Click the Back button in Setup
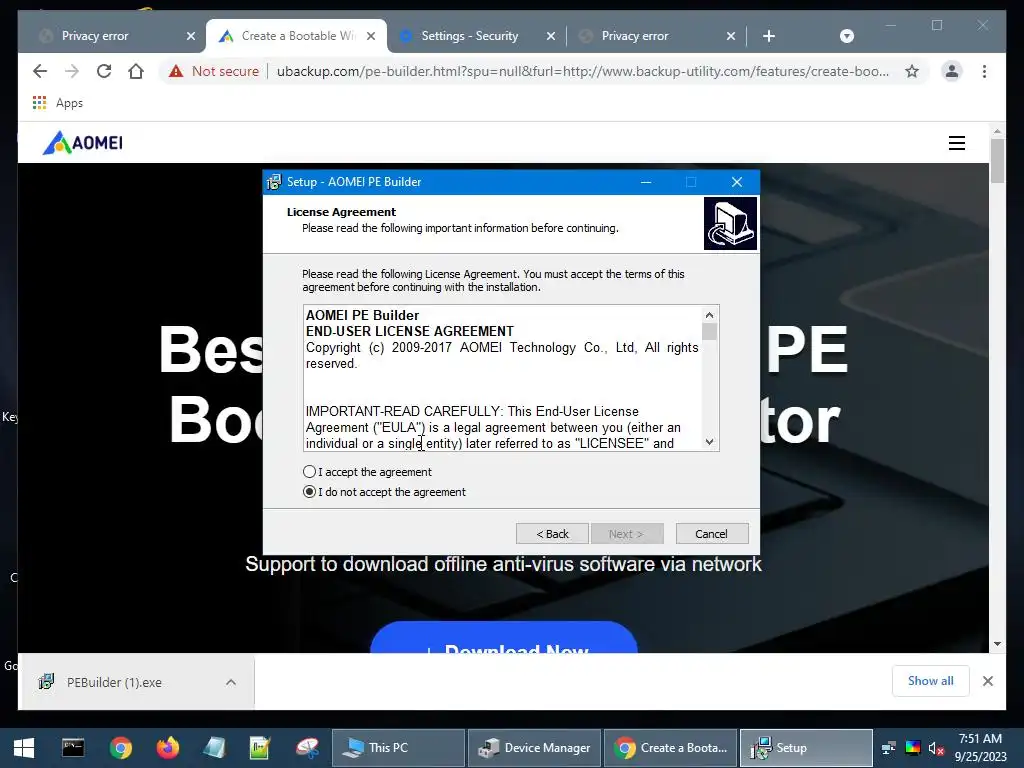The width and height of the screenshot is (1024, 768). tap(552, 534)
